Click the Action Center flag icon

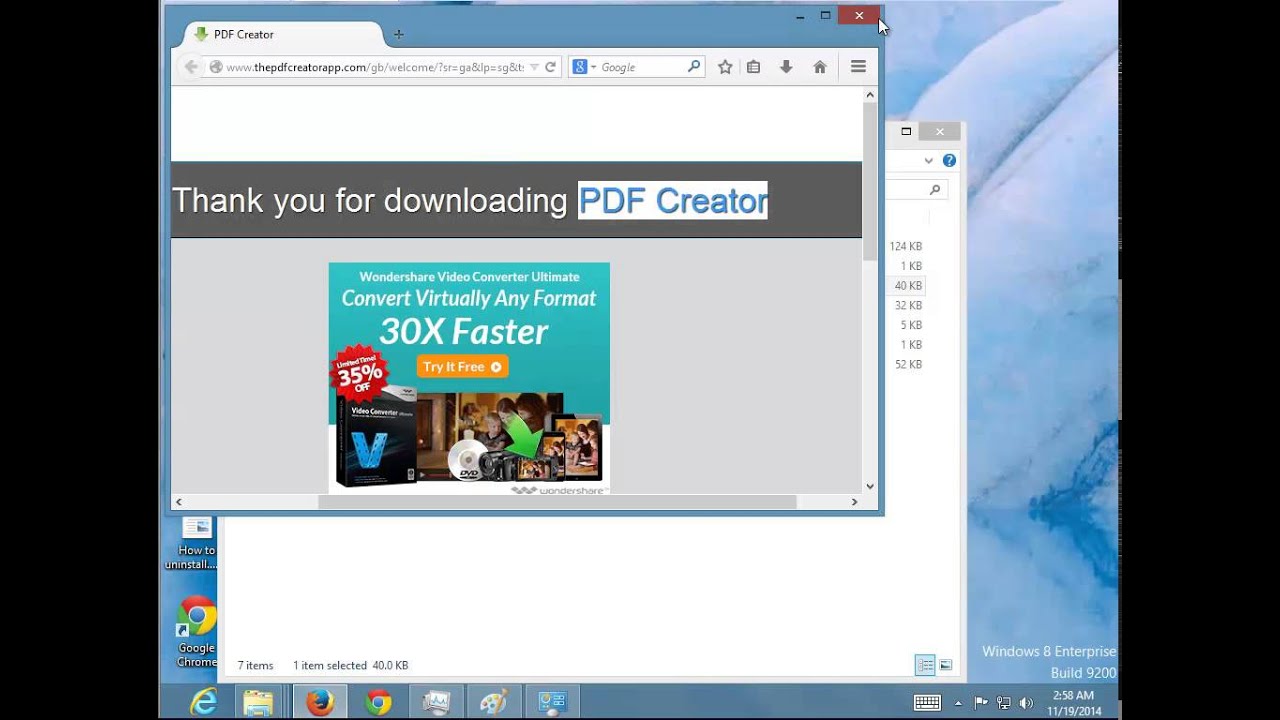pos(981,703)
